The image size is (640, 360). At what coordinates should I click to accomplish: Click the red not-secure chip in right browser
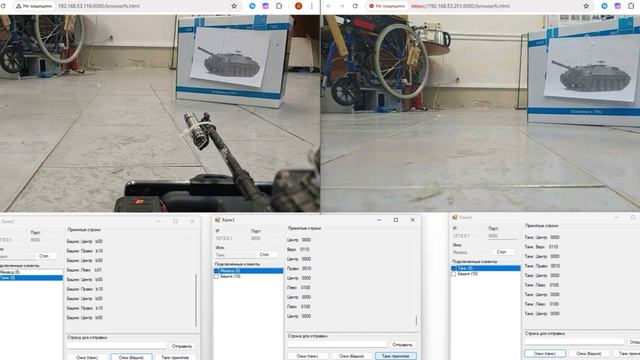coord(387,6)
